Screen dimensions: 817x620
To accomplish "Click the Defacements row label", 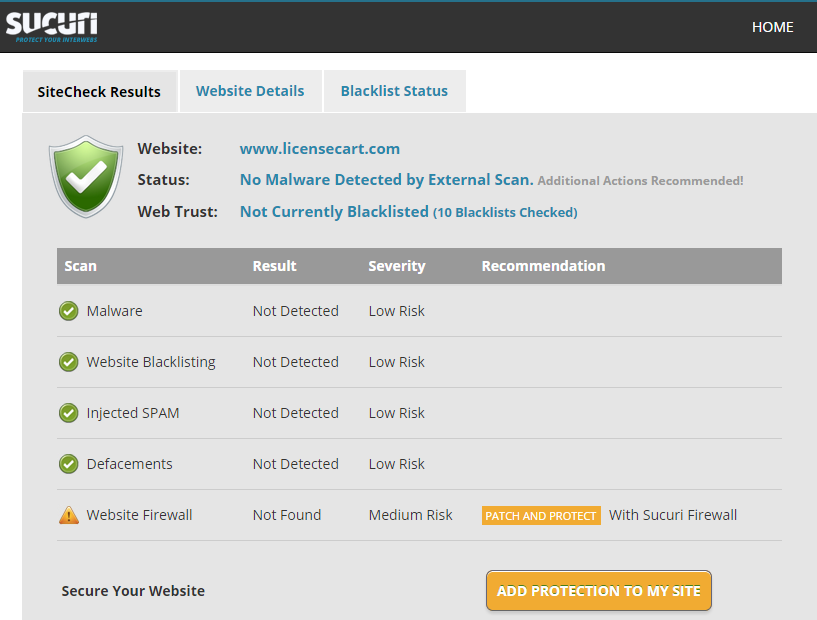I will click(x=129, y=464).
